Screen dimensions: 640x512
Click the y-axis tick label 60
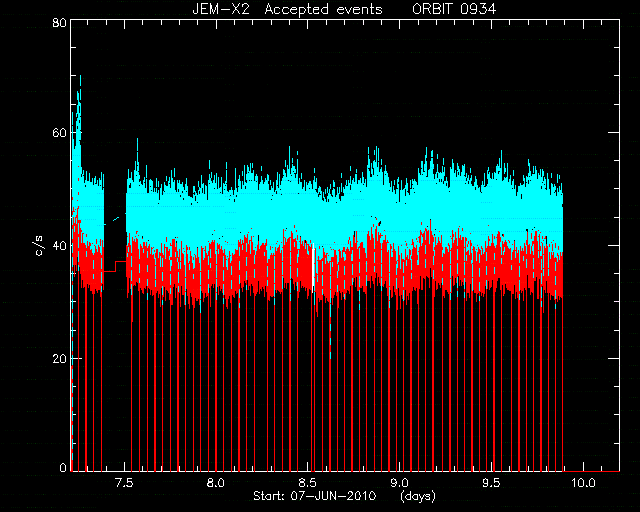[x=59, y=133]
